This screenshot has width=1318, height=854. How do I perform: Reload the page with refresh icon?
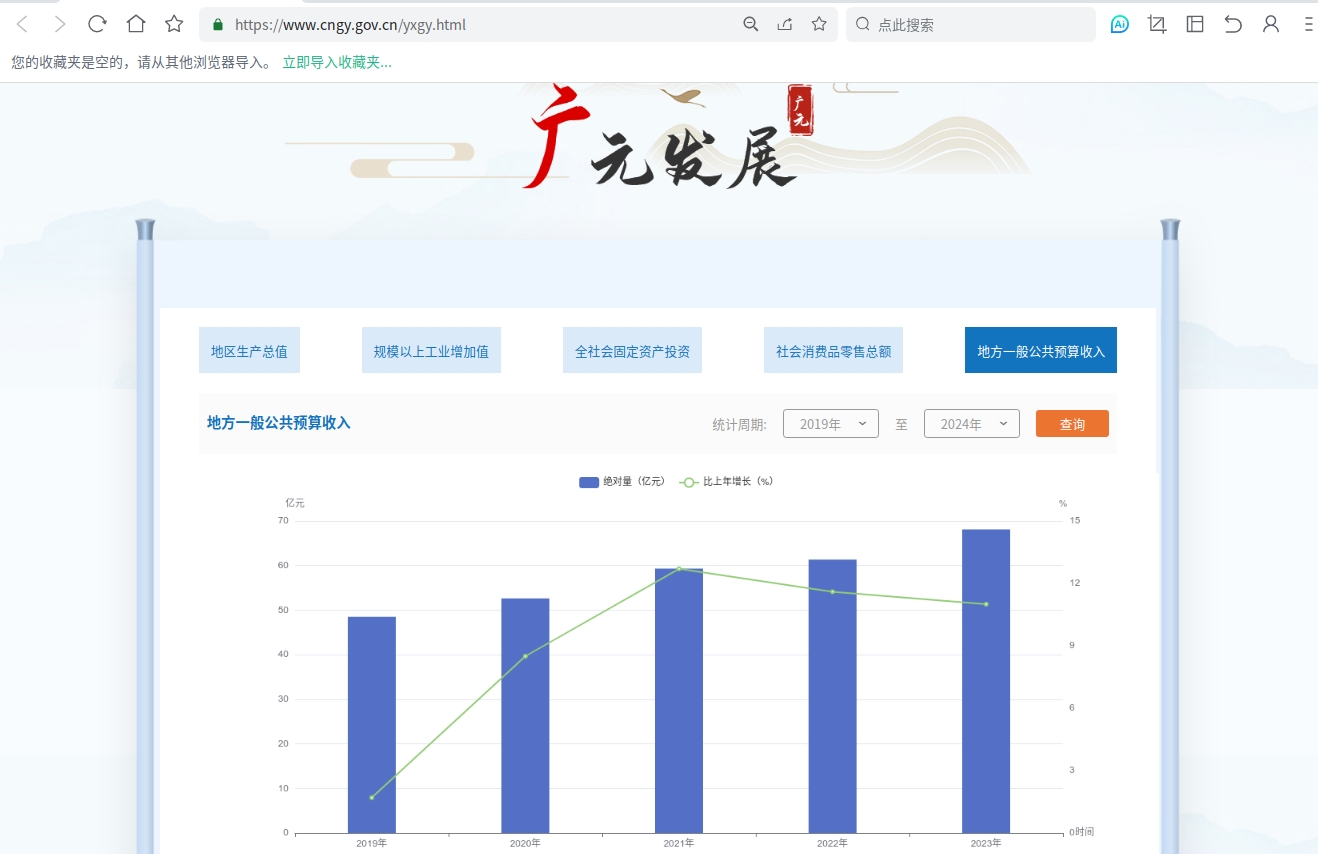(x=97, y=24)
